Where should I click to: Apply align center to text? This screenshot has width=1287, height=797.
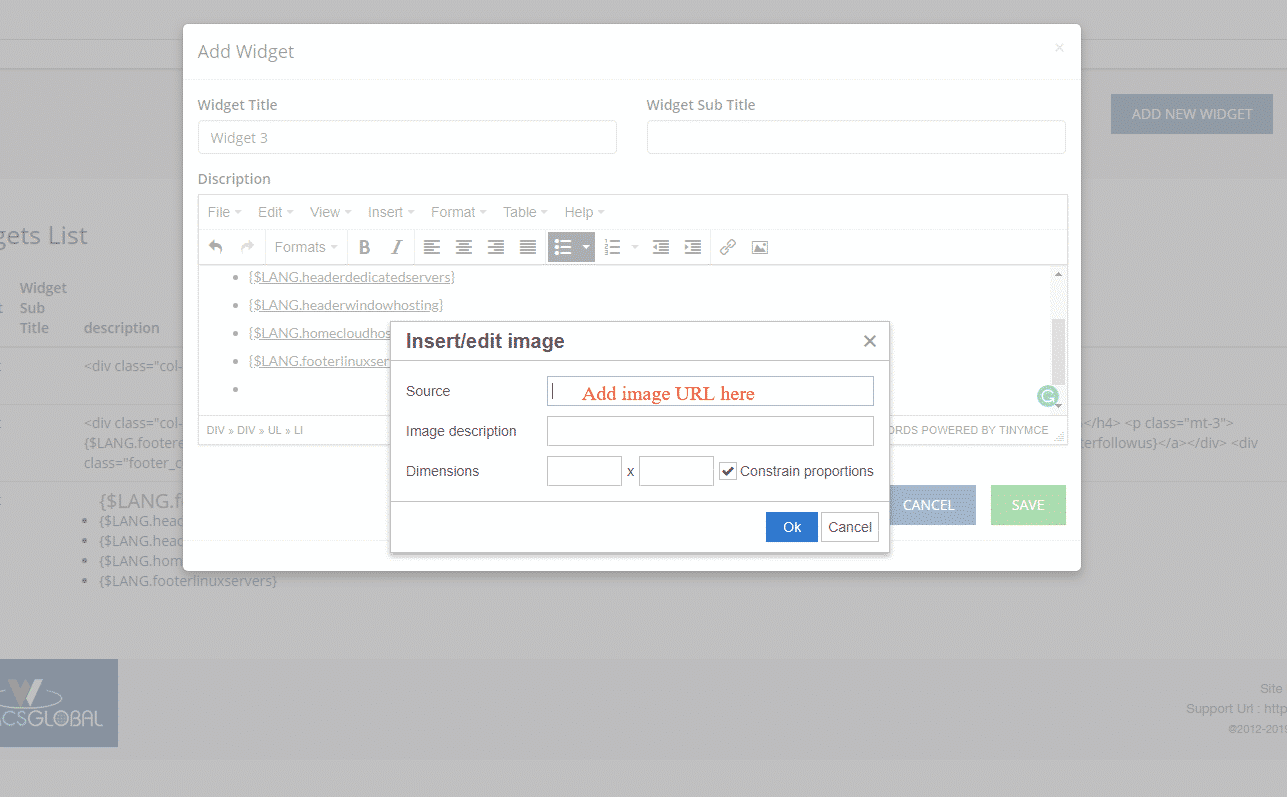[464, 247]
